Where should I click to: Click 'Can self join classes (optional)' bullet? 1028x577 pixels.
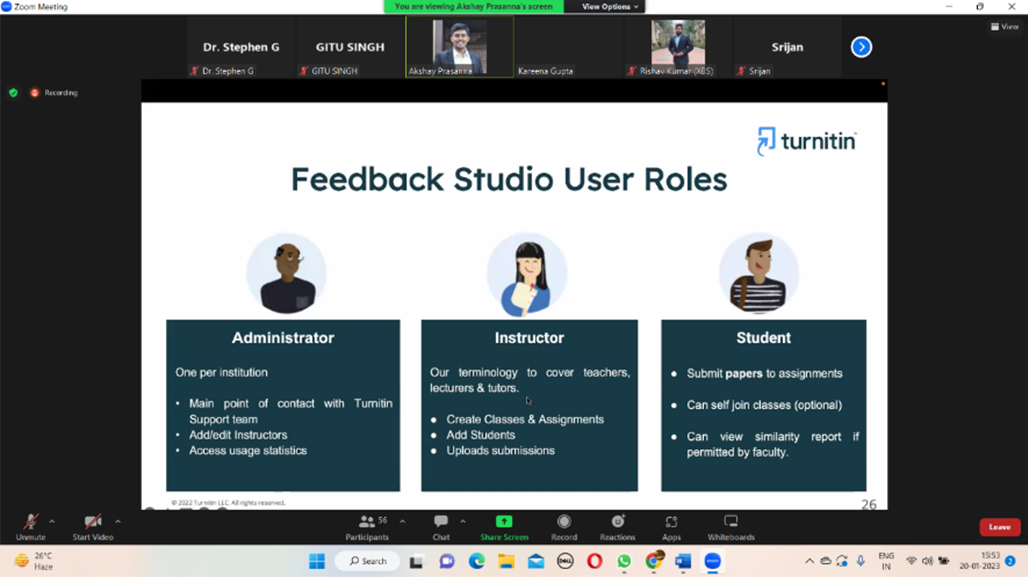pyautogui.click(x=764, y=405)
